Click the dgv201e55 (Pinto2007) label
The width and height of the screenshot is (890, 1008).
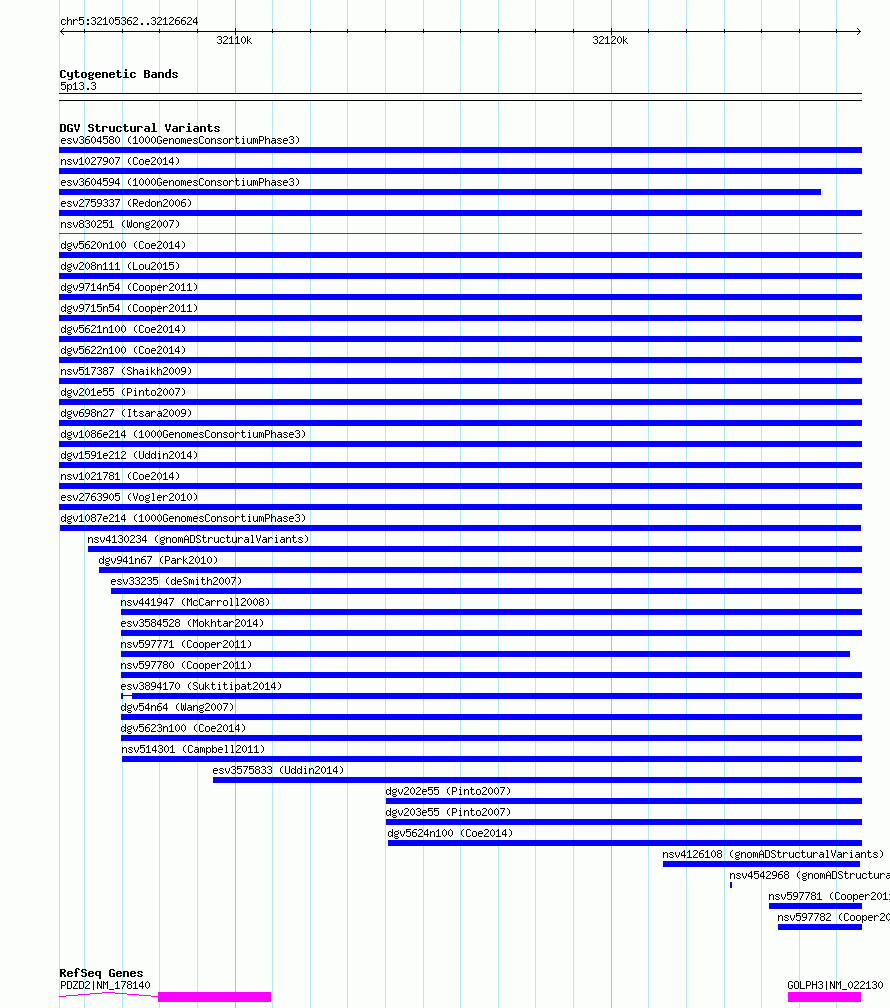tap(123, 392)
